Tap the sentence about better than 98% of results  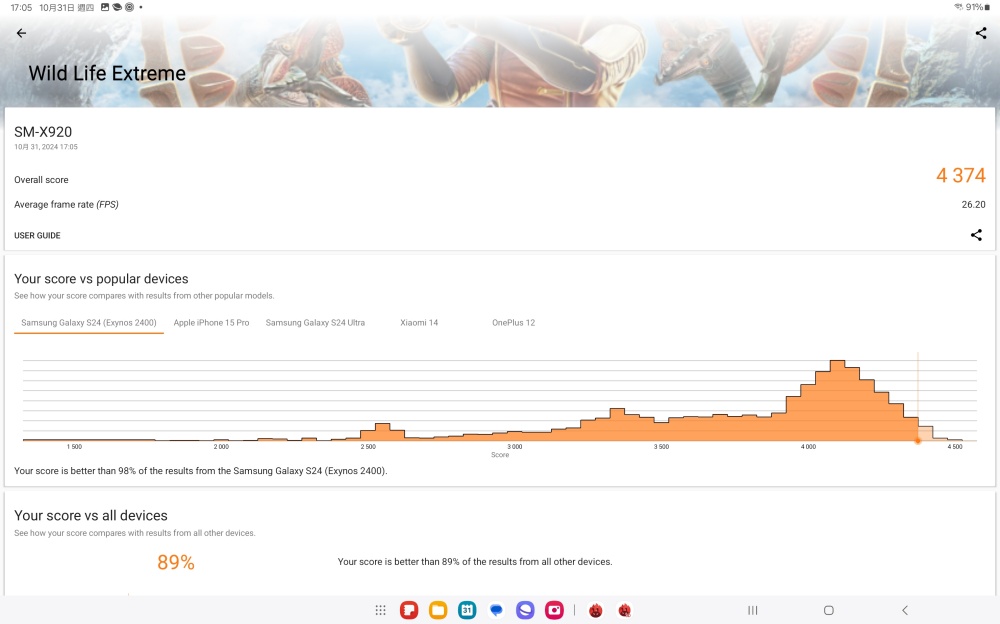click(201, 471)
